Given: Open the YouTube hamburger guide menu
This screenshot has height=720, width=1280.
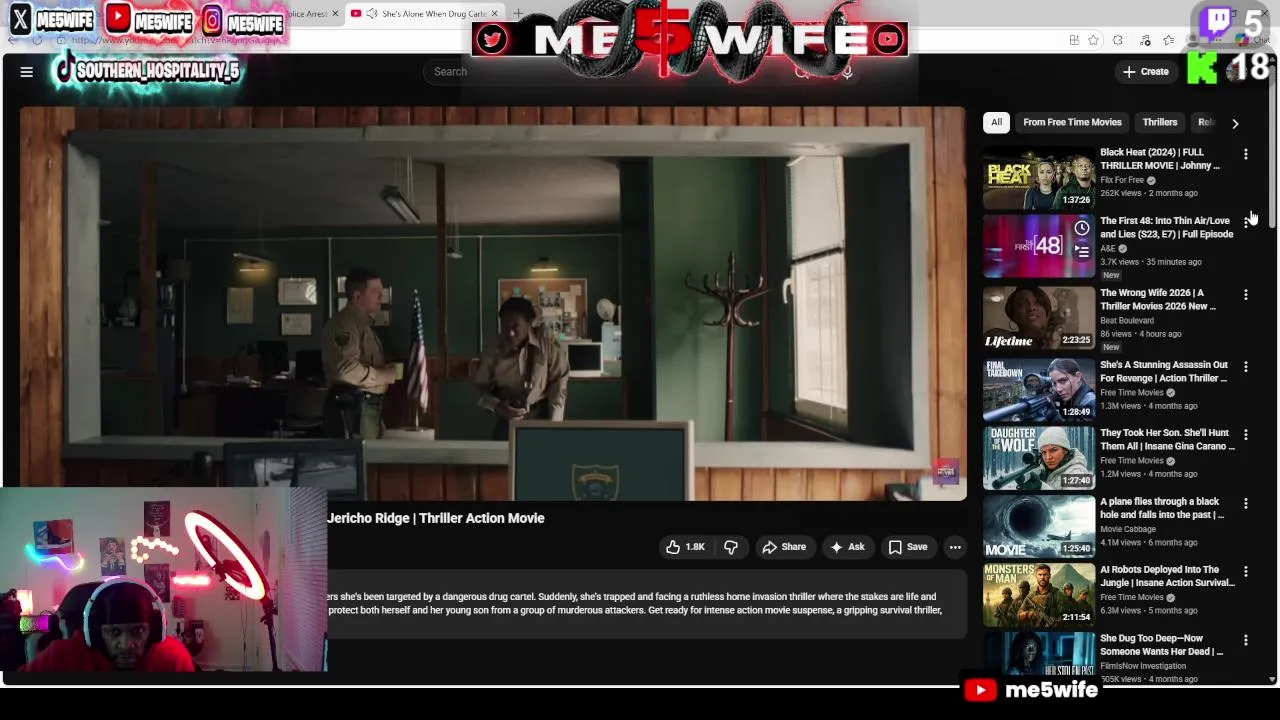Looking at the screenshot, I should [27, 71].
